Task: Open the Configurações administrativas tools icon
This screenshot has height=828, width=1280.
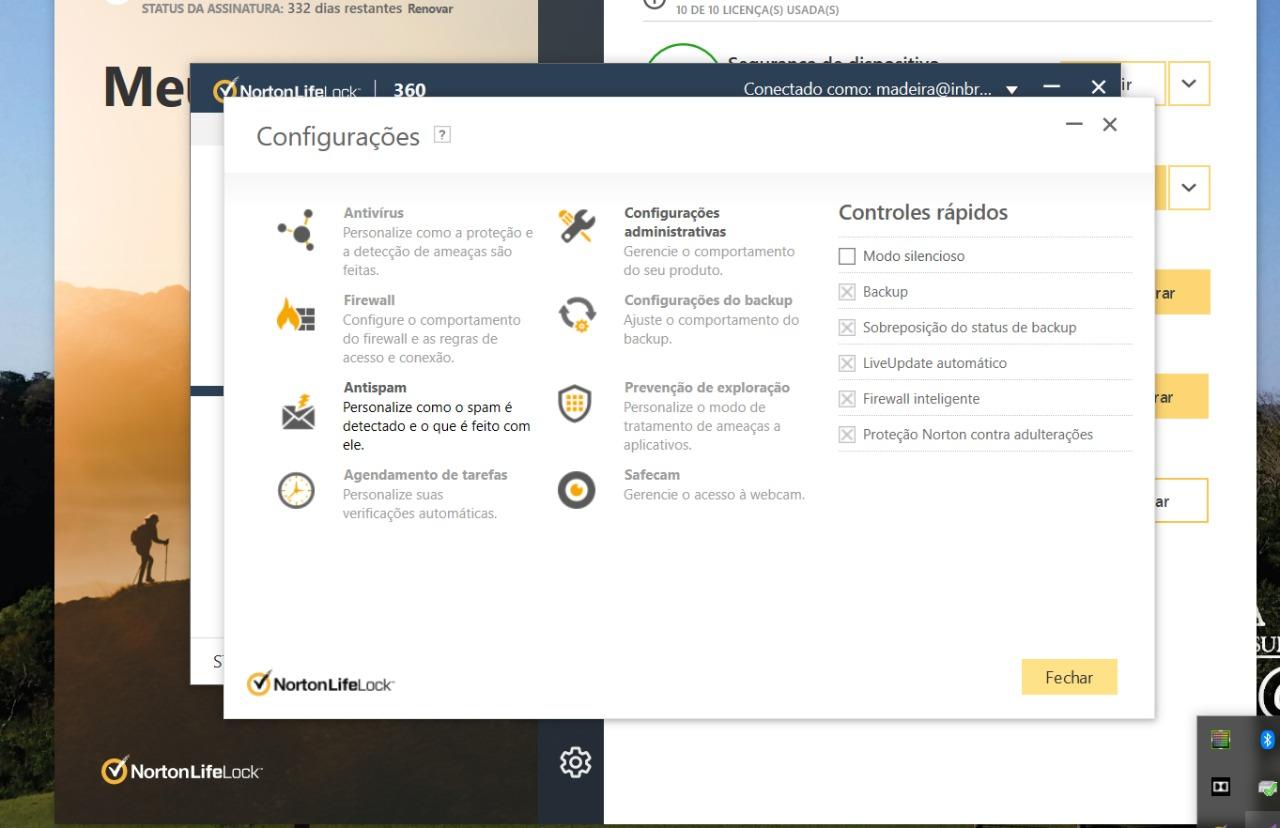Action: [x=577, y=227]
